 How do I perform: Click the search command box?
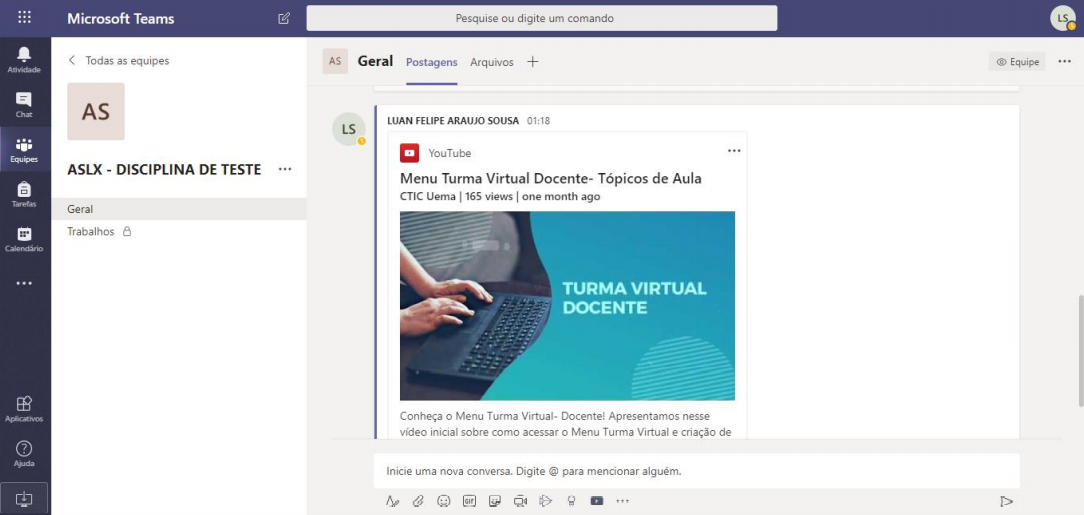tap(541, 18)
